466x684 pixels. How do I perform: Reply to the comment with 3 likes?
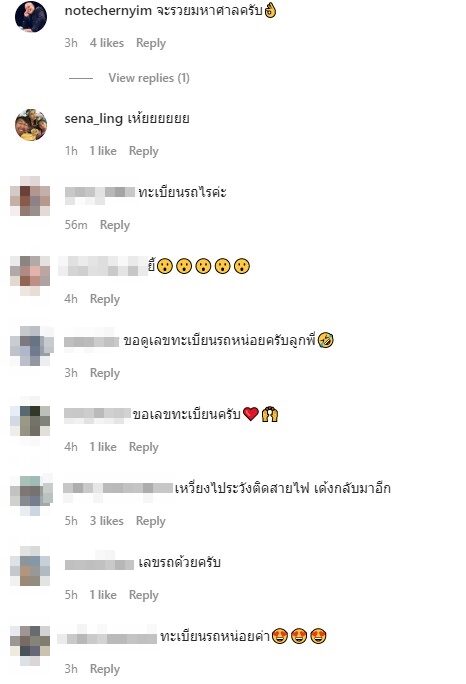151,521
